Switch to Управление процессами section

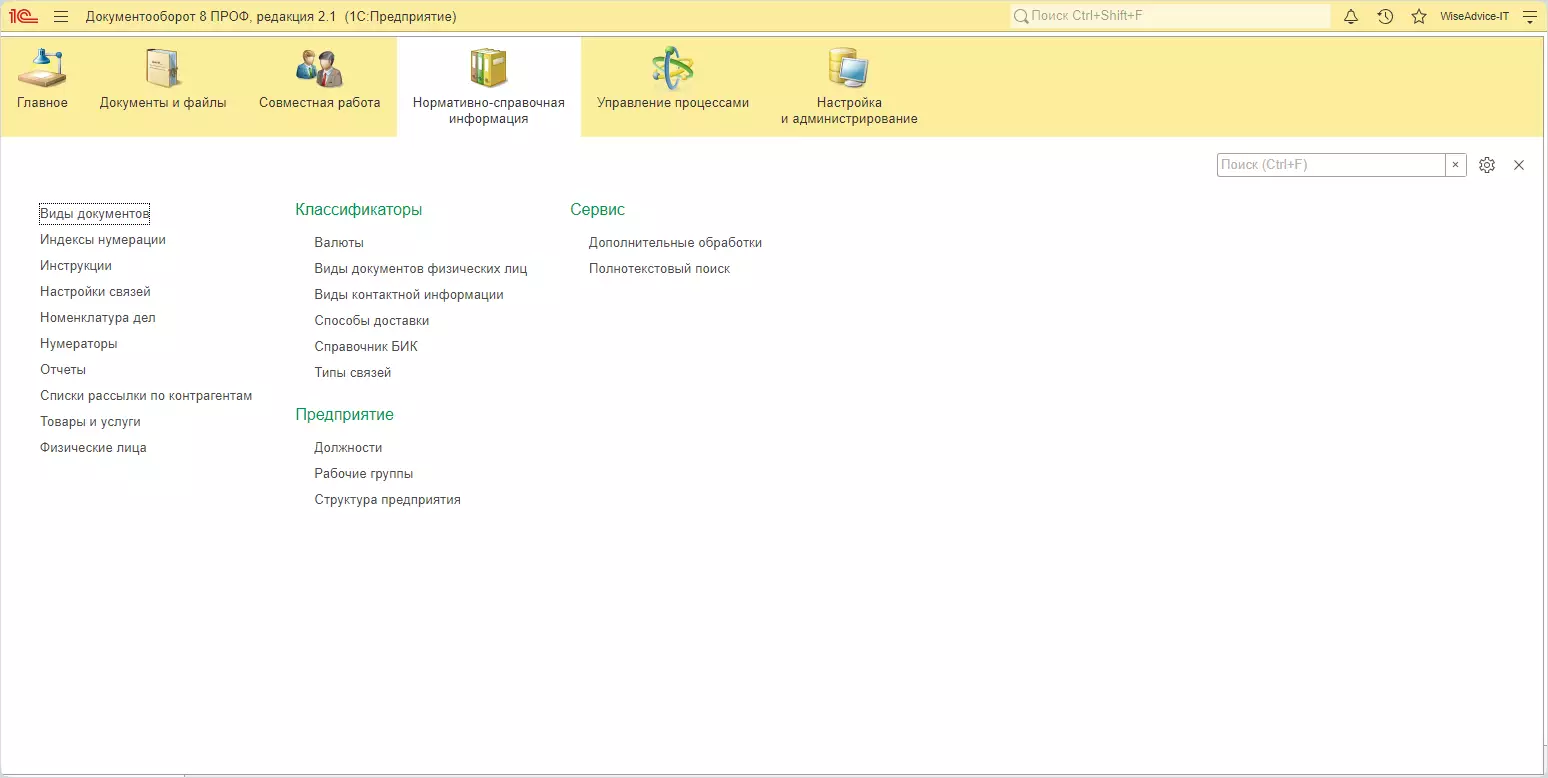pos(673,87)
